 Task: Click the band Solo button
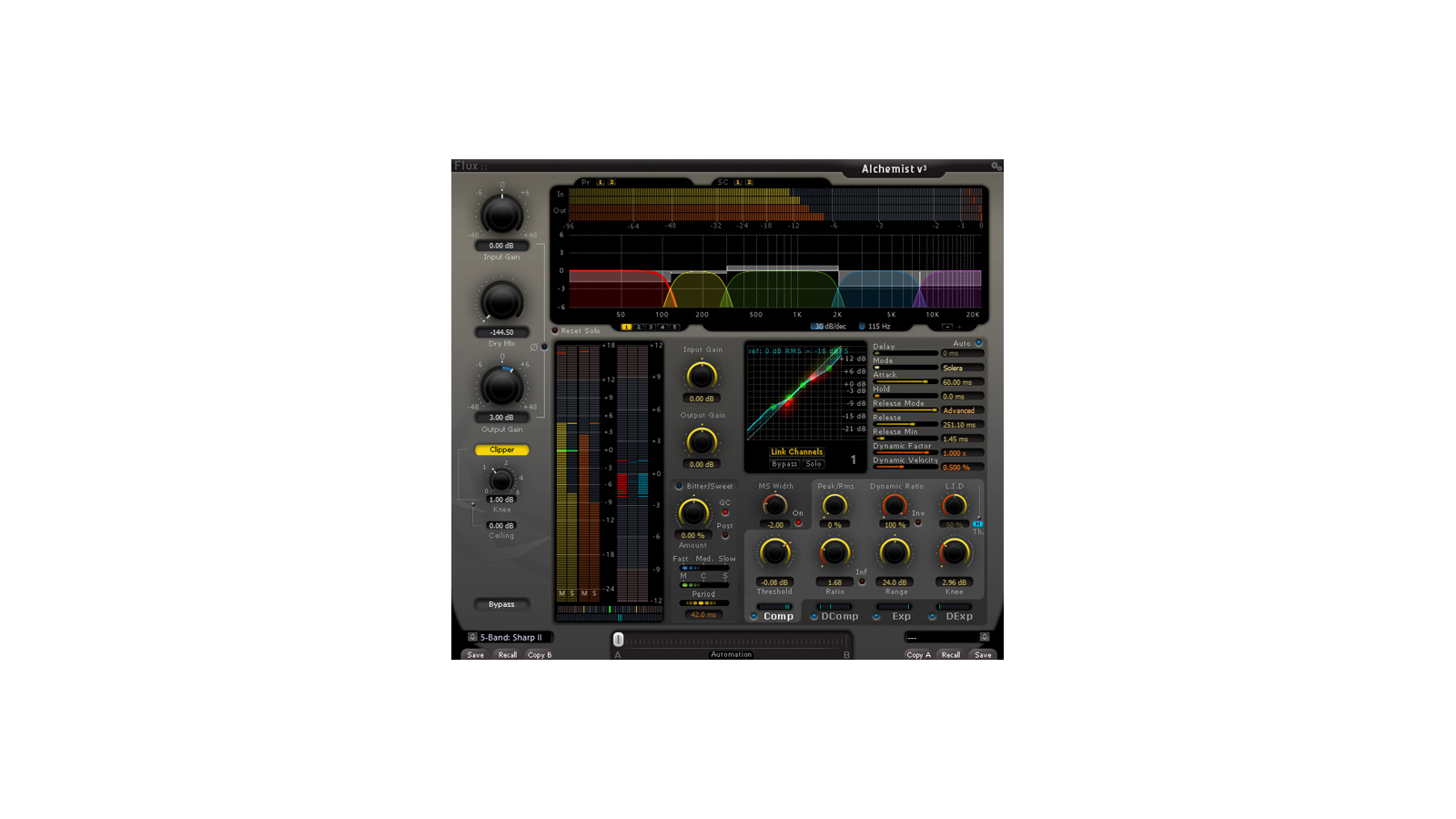point(813,464)
